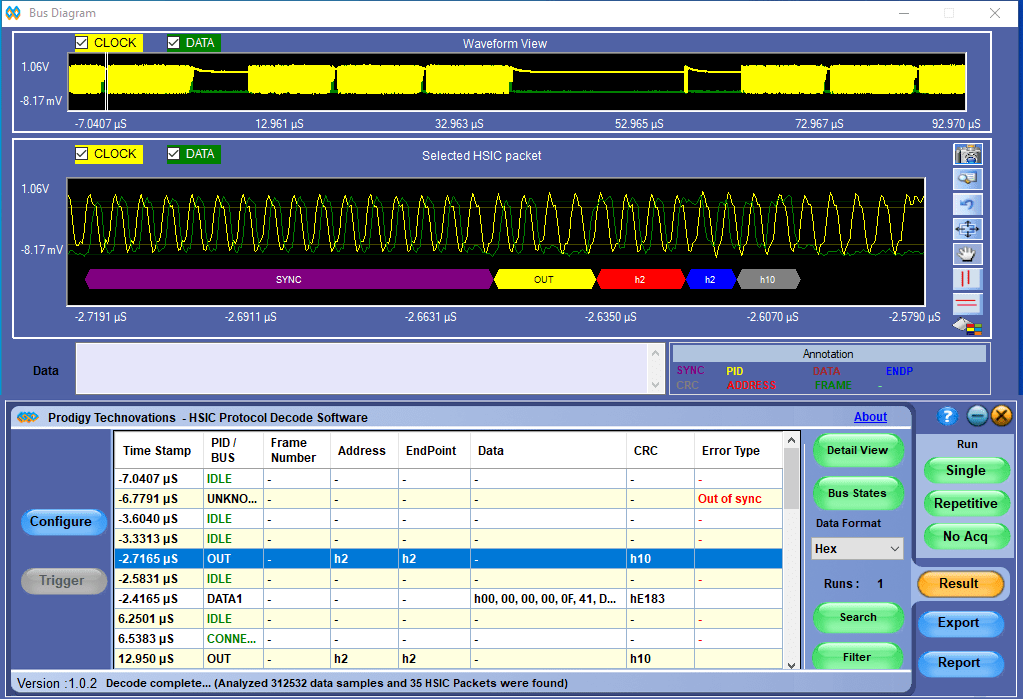Enable the vertical cursors icon
The image size is (1023, 699).
[x=968, y=279]
